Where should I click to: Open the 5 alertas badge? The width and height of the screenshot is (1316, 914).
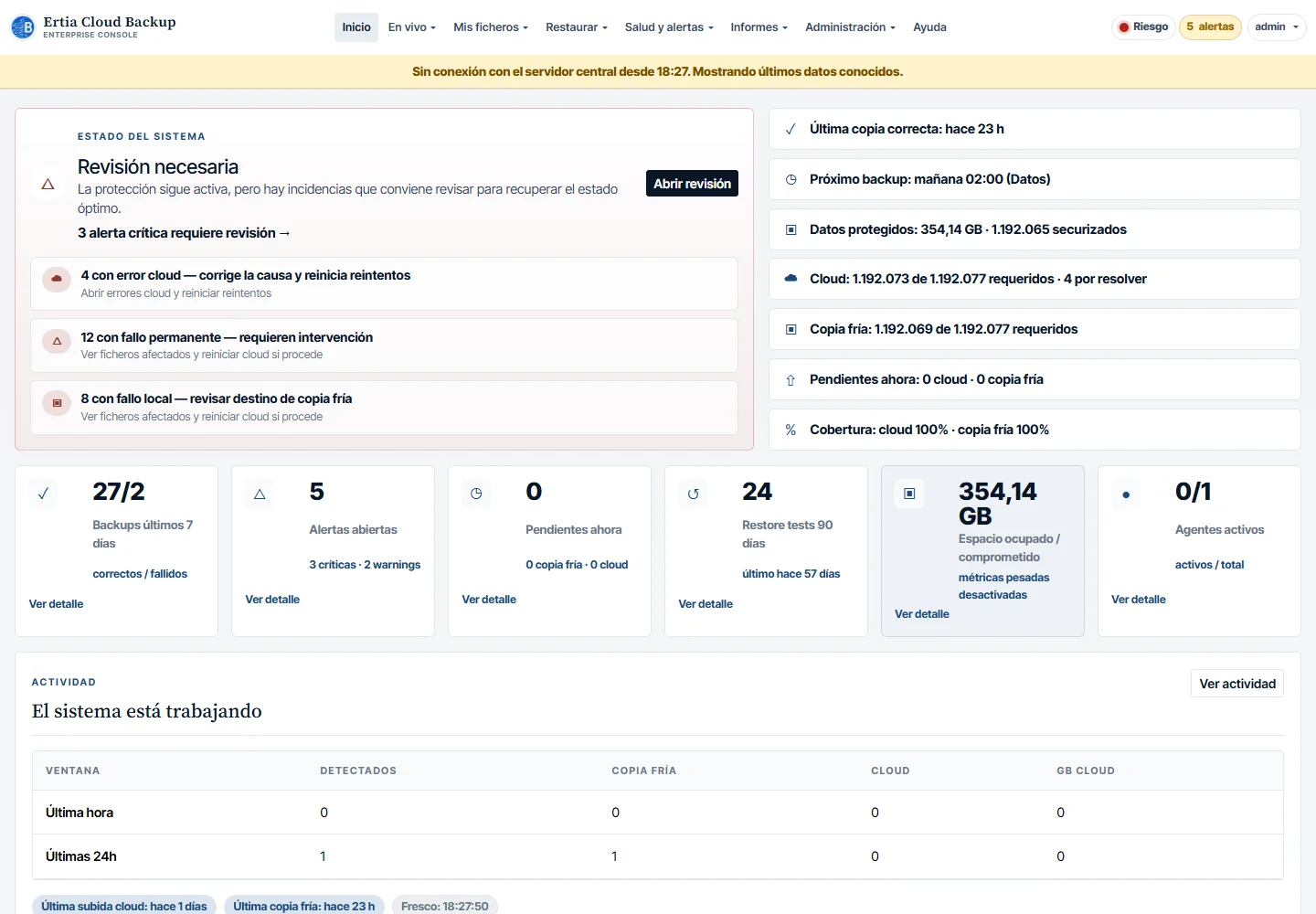1210,27
